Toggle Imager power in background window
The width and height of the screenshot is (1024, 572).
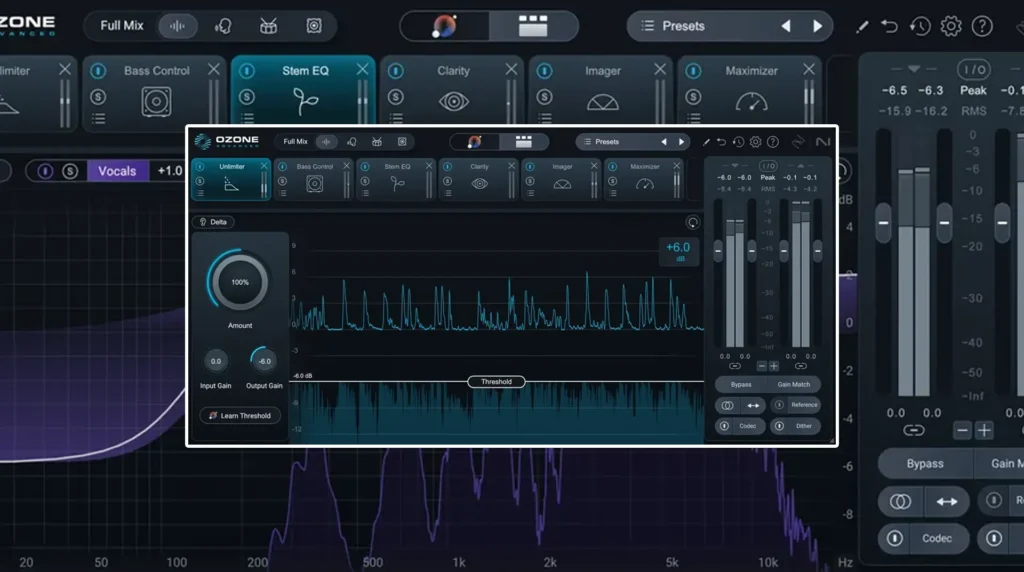(545, 71)
